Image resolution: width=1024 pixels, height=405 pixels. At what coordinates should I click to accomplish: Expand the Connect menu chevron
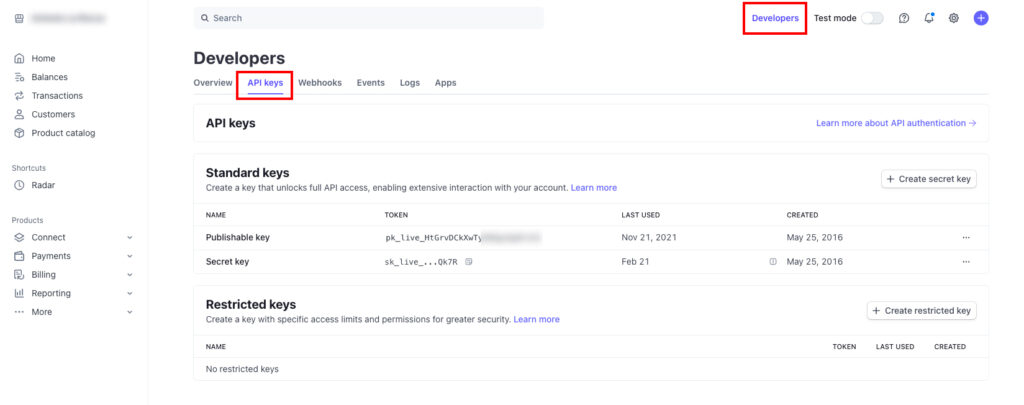click(x=129, y=238)
